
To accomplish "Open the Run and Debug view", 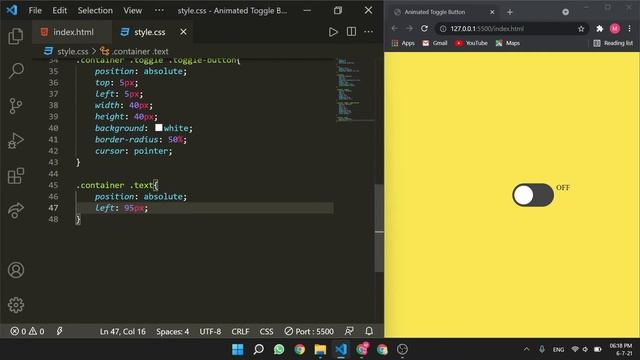I will pos(16,141).
